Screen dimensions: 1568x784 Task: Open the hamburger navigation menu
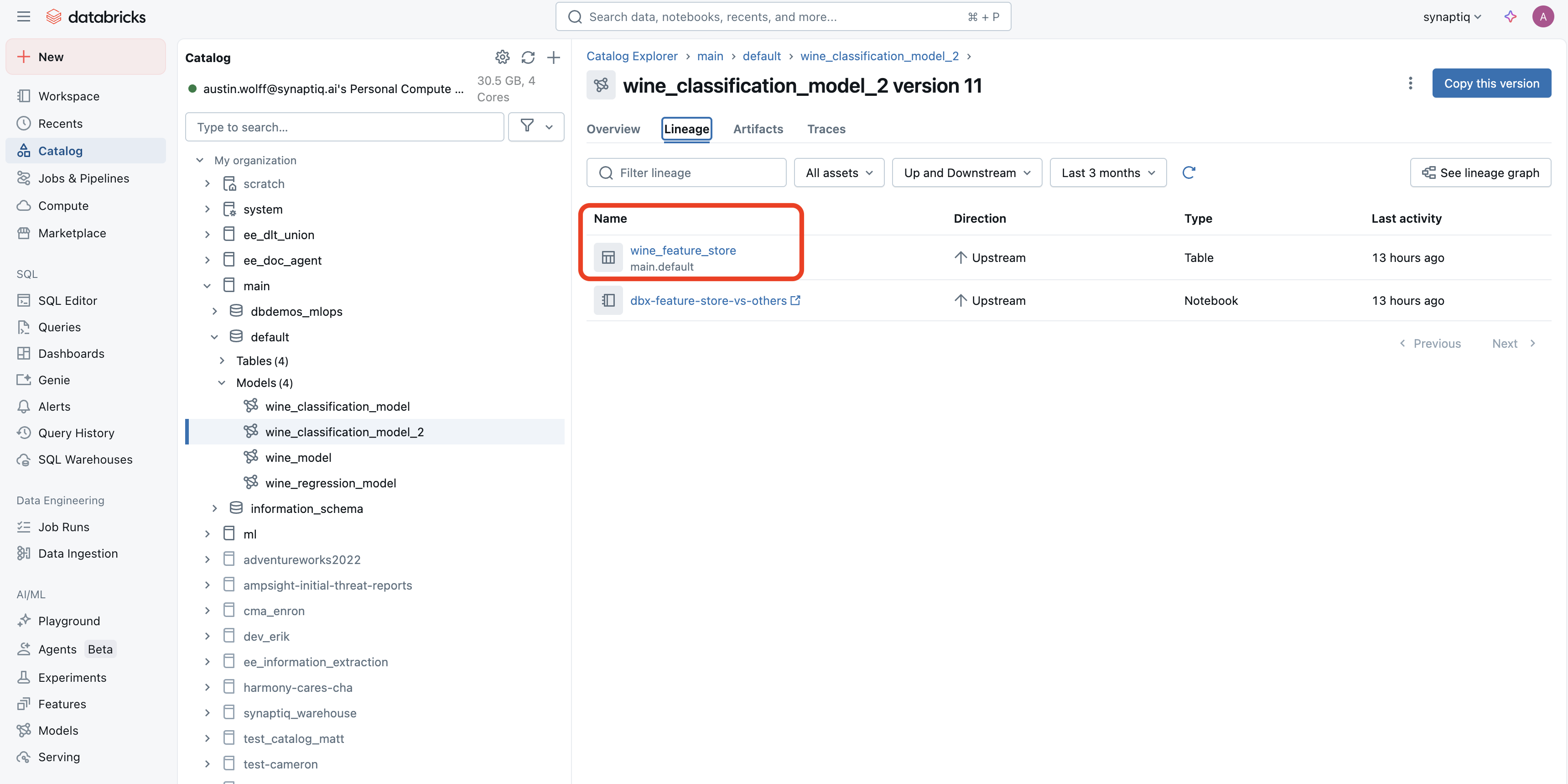[x=23, y=16]
